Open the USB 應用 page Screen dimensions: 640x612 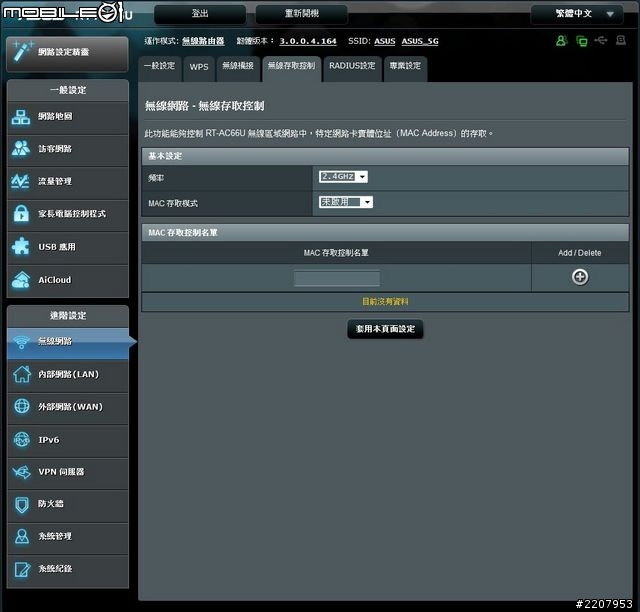click(x=67, y=247)
